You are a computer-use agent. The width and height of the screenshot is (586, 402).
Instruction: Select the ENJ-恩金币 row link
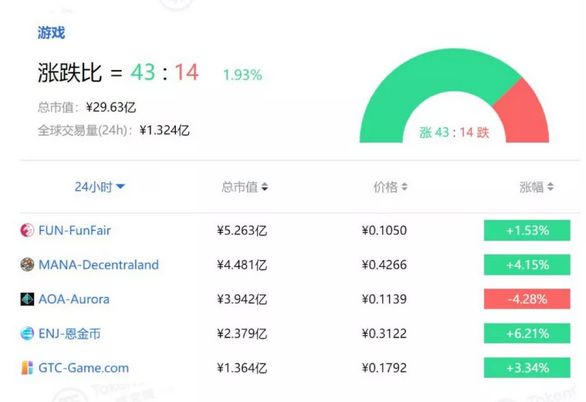point(70,333)
